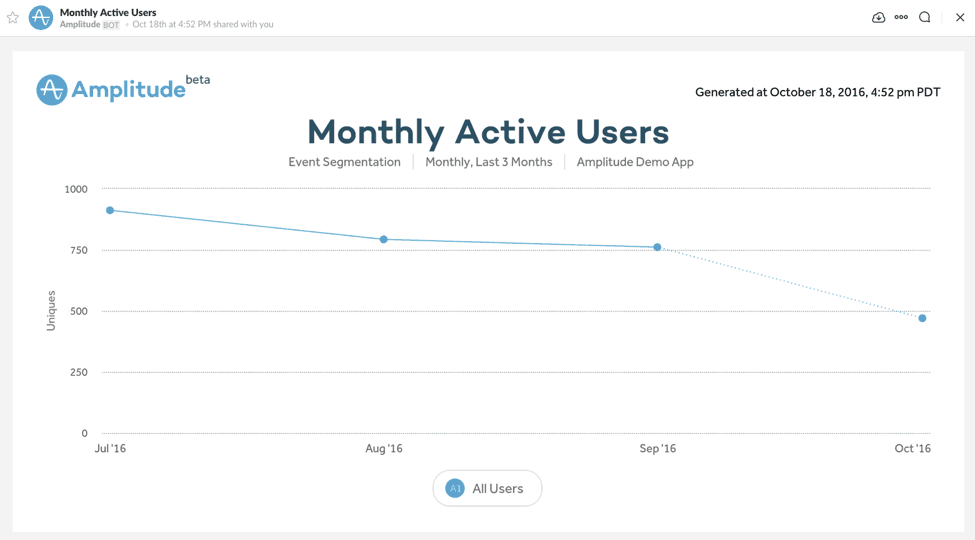Click the Monthly, Last 3 Months label
975x540 pixels.
pyautogui.click(x=488, y=162)
